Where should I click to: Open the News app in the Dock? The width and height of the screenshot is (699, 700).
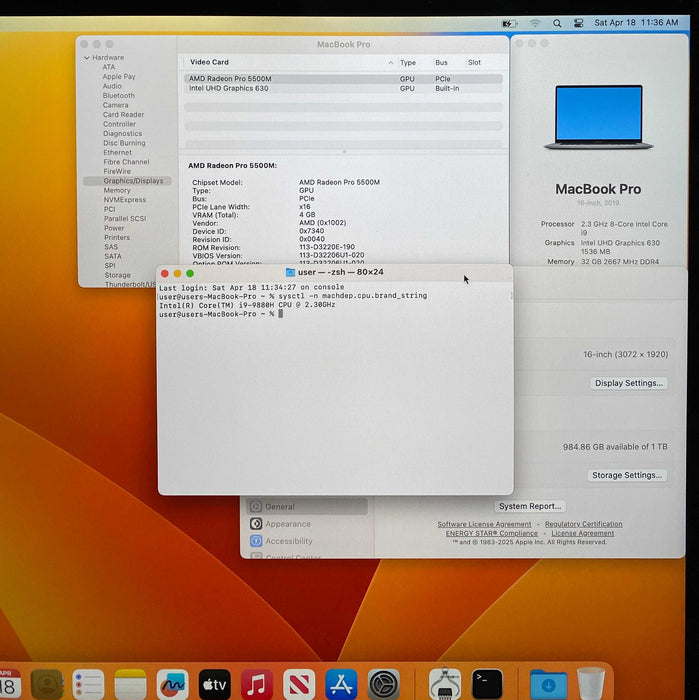point(299,684)
